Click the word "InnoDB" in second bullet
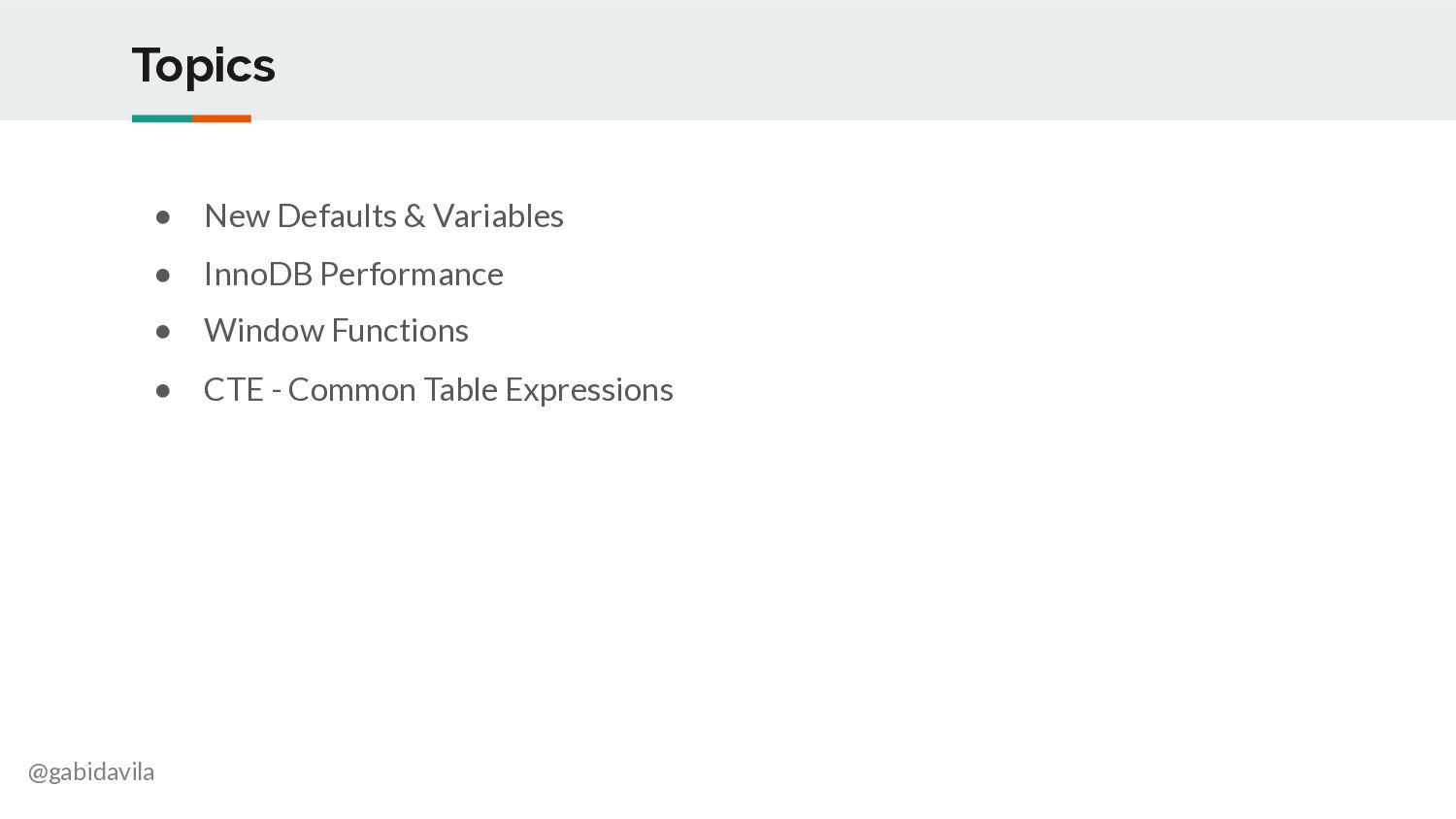This screenshot has width=1456, height=819. click(x=258, y=274)
